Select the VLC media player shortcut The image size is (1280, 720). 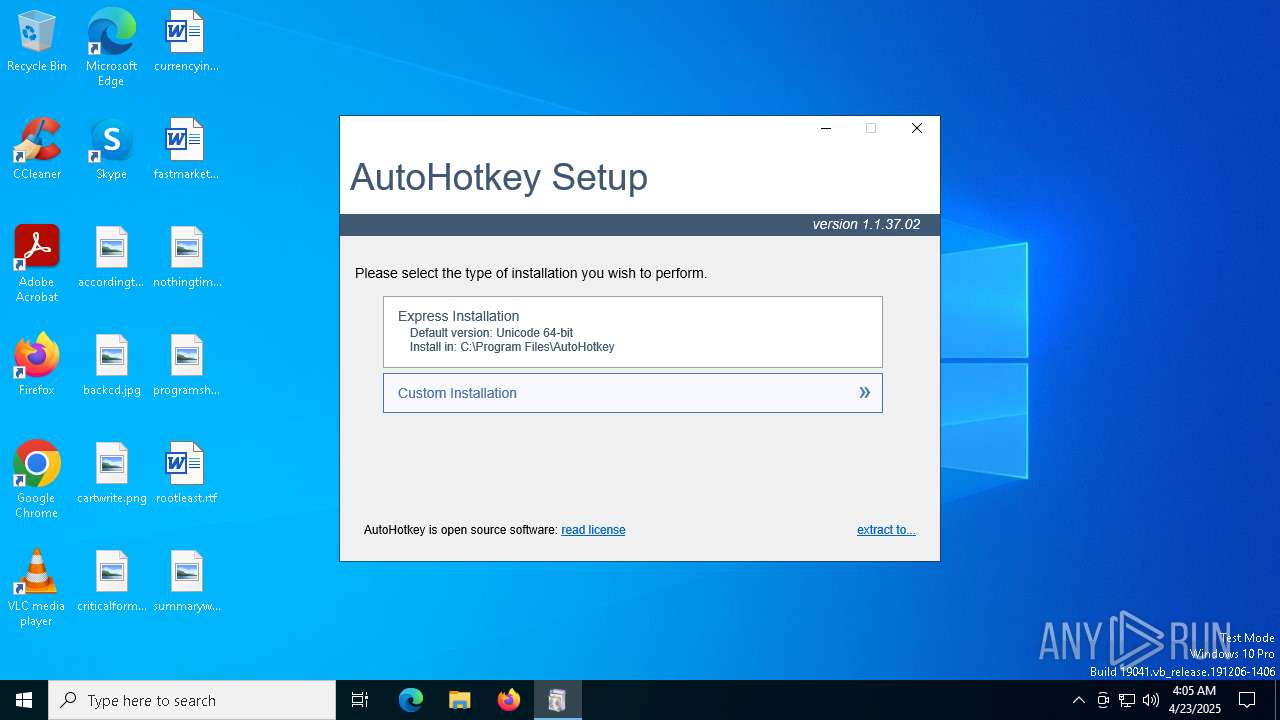pyautogui.click(x=37, y=588)
